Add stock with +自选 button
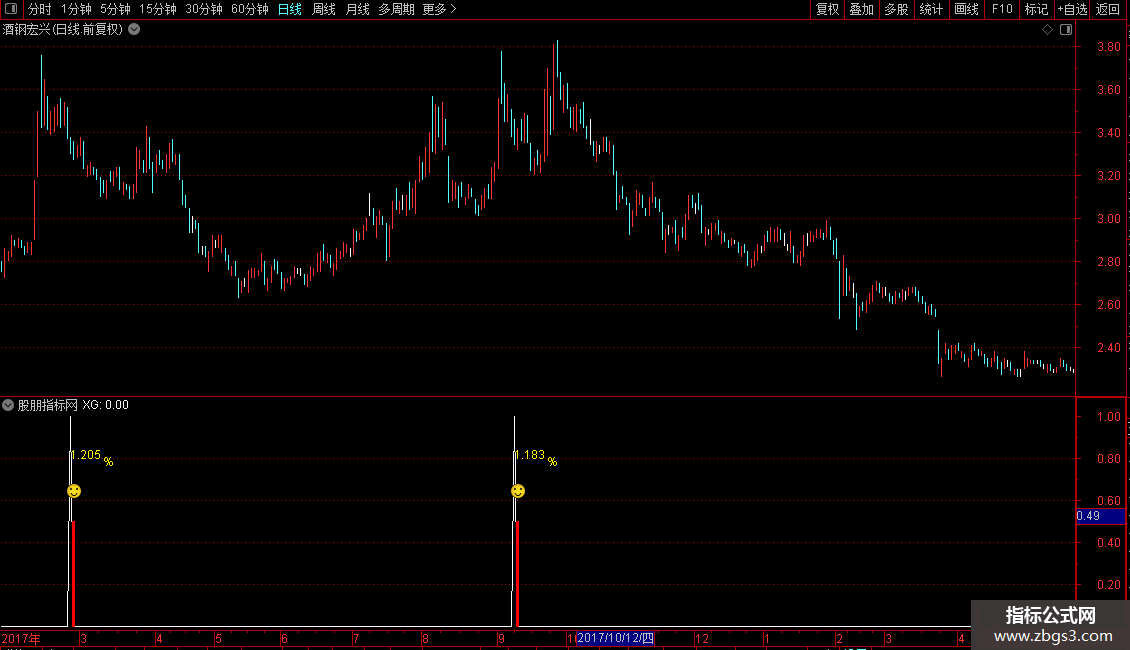Screen dimensions: 1130x650 (1072, 9)
